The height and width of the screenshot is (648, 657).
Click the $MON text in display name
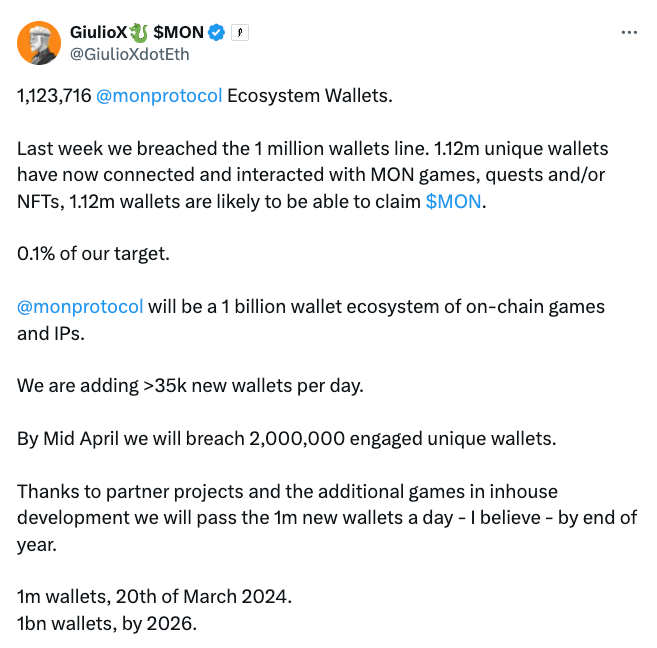pyautogui.click(x=178, y=32)
